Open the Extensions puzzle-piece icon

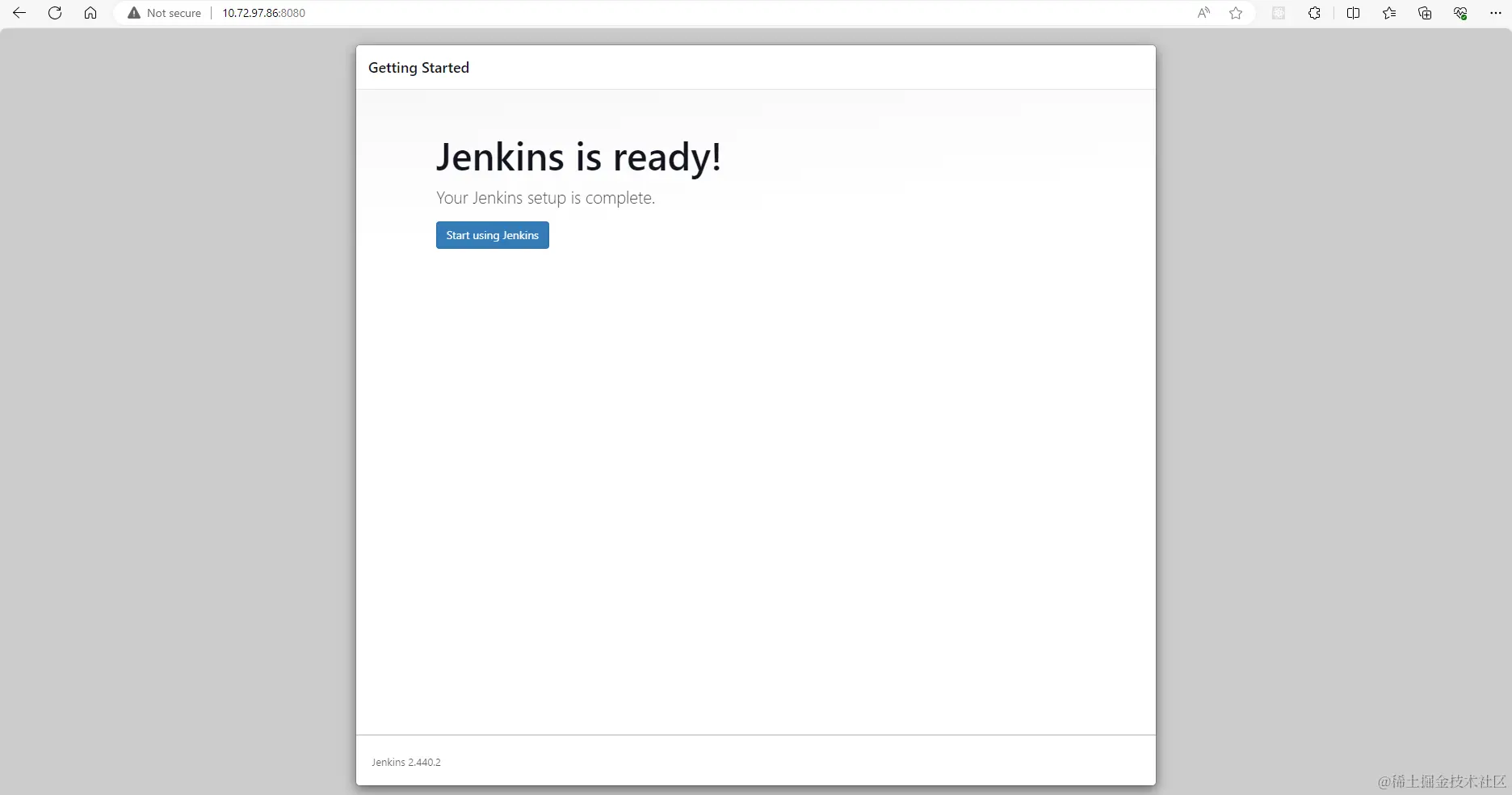click(x=1314, y=13)
